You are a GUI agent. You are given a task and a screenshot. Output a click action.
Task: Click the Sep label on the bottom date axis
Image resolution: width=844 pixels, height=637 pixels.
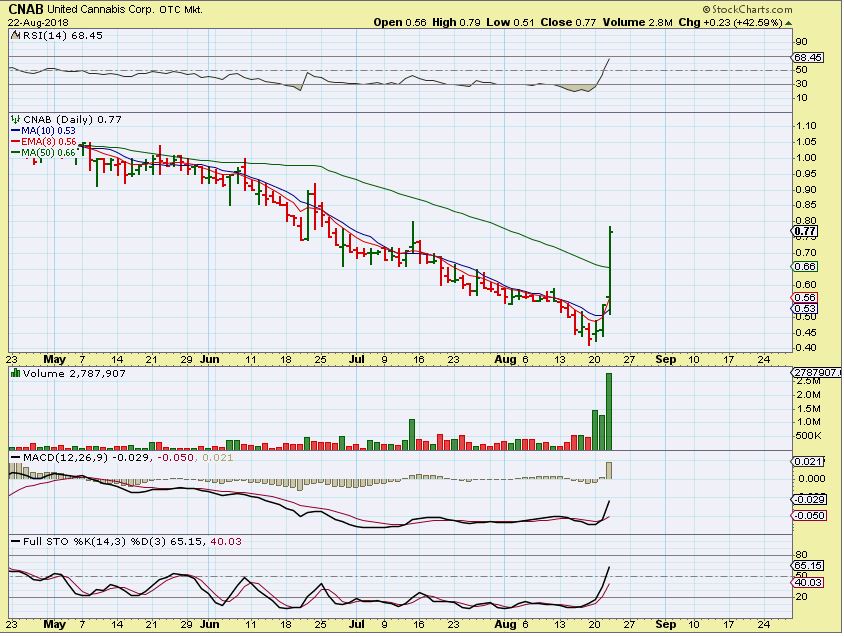click(666, 625)
